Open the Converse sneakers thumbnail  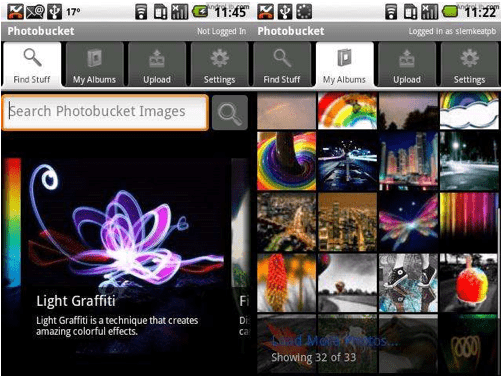point(408,283)
